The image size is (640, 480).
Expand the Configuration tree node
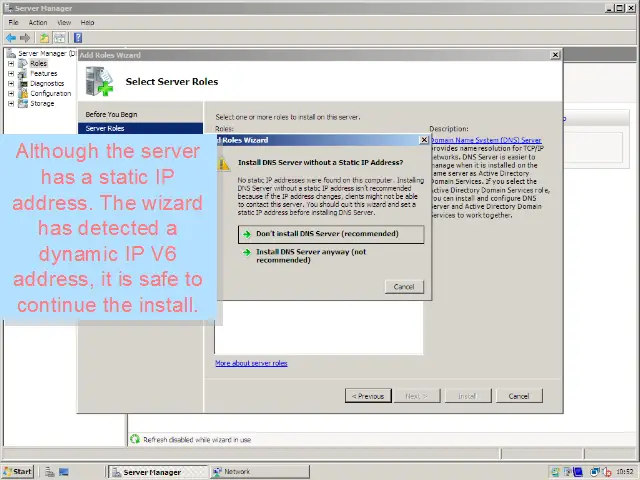pos(11,93)
